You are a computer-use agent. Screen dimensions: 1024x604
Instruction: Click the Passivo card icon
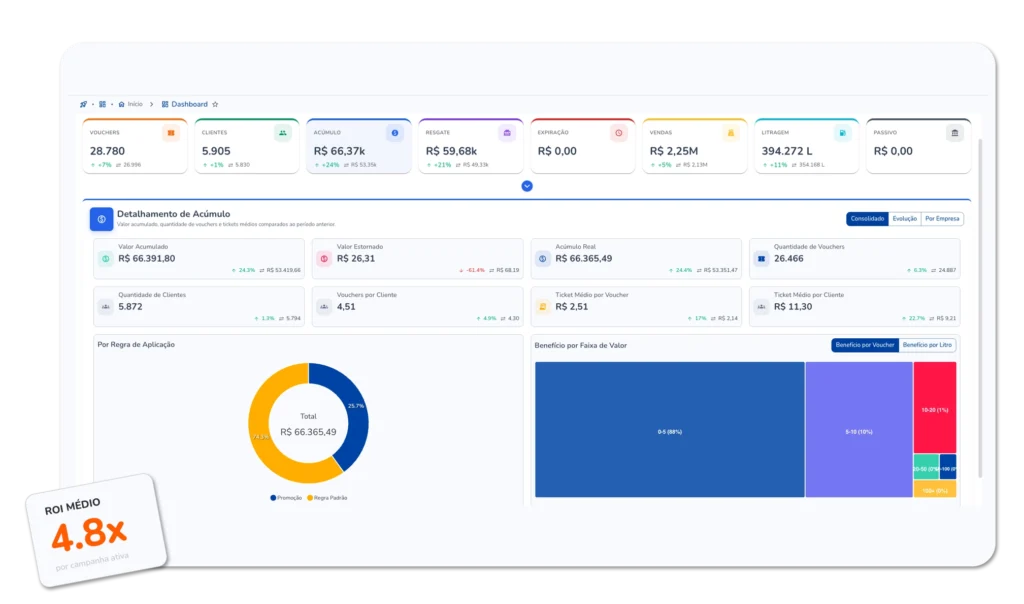(955, 133)
